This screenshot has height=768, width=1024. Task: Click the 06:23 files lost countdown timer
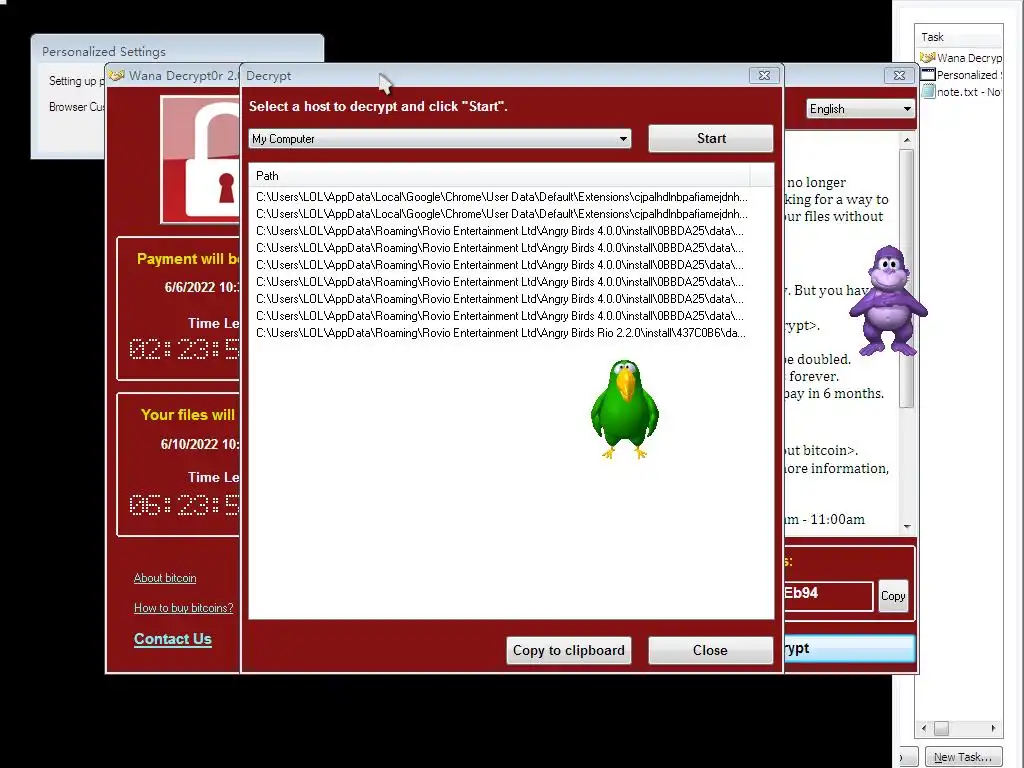[x=184, y=505]
